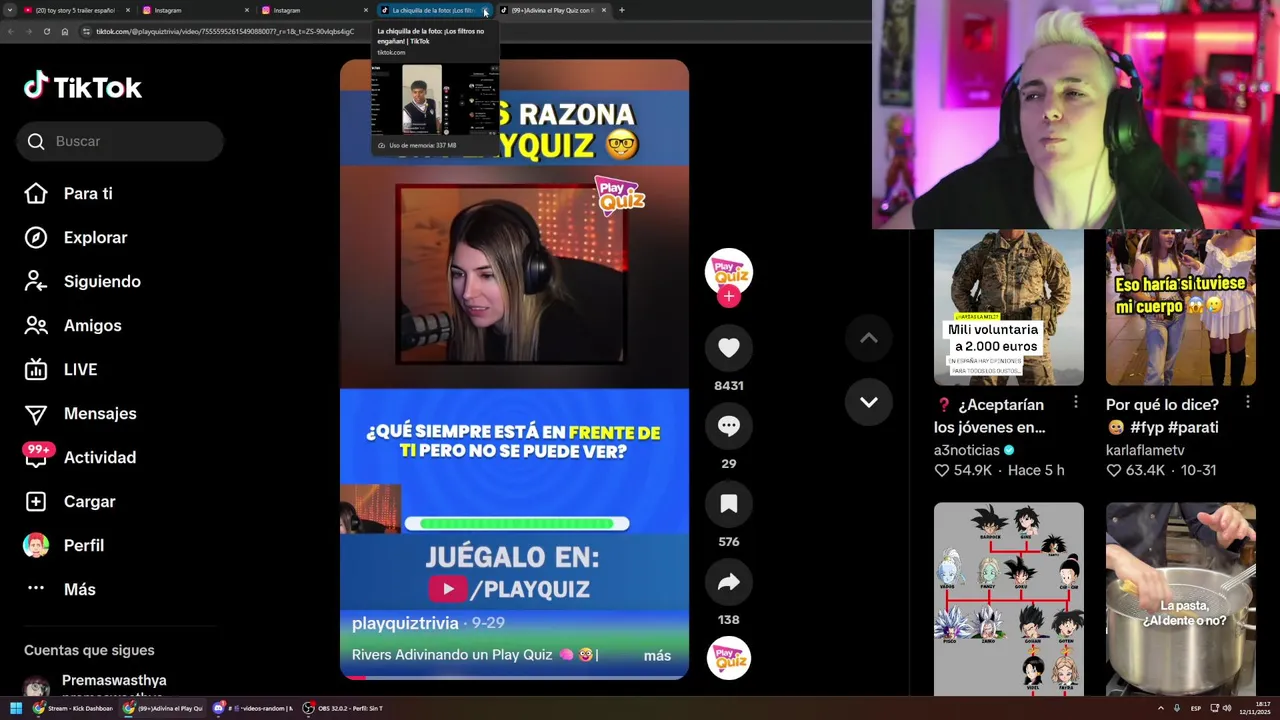Open a3noticias Mili voluntaria video thumbnail
This screenshot has width=1280, height=720.
(x=1008, y=307)
